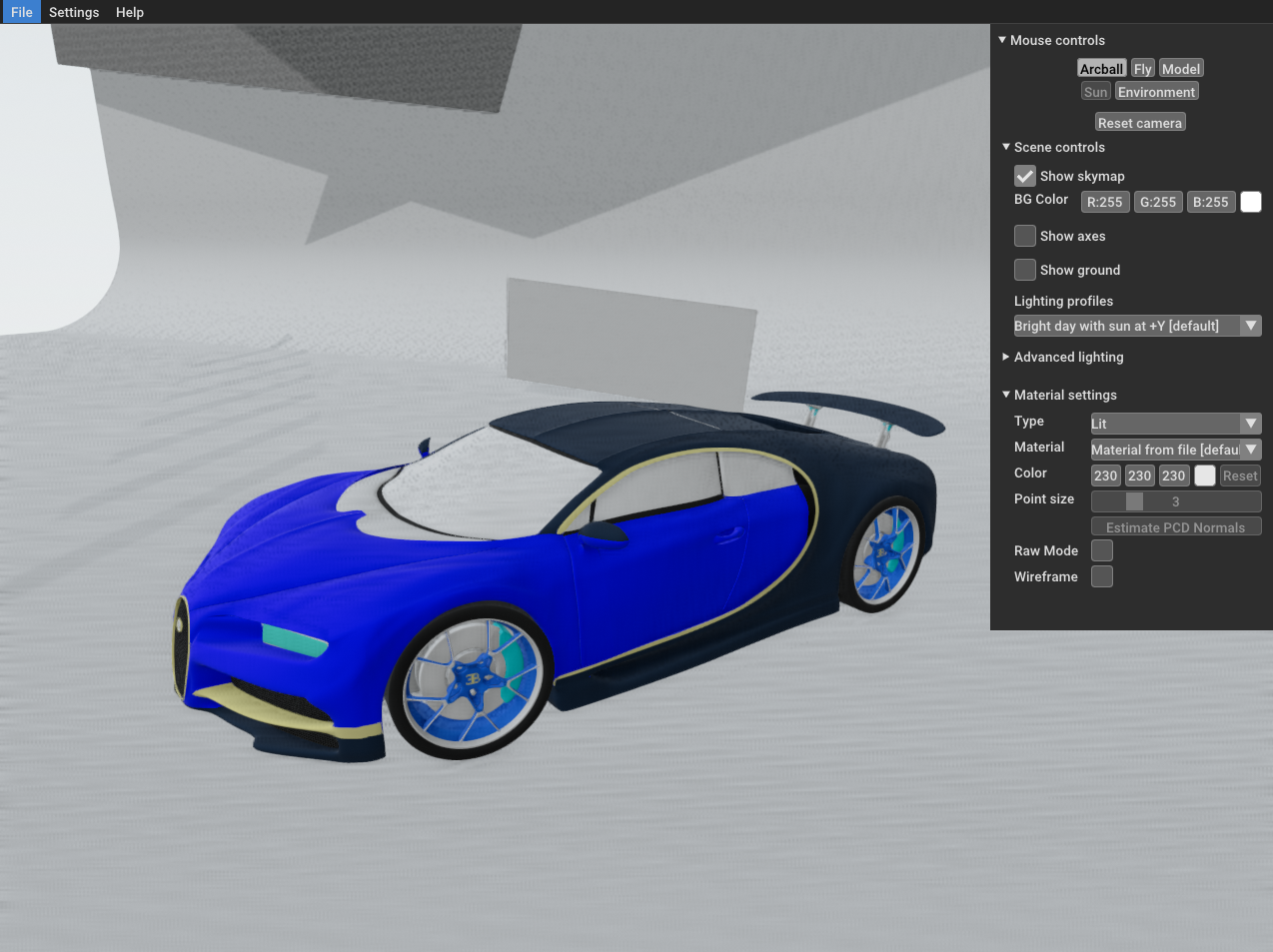This screenshot has width=1273, height=952.
Task: Collapse the Mouse controls section
Action: pos(1002,40)
